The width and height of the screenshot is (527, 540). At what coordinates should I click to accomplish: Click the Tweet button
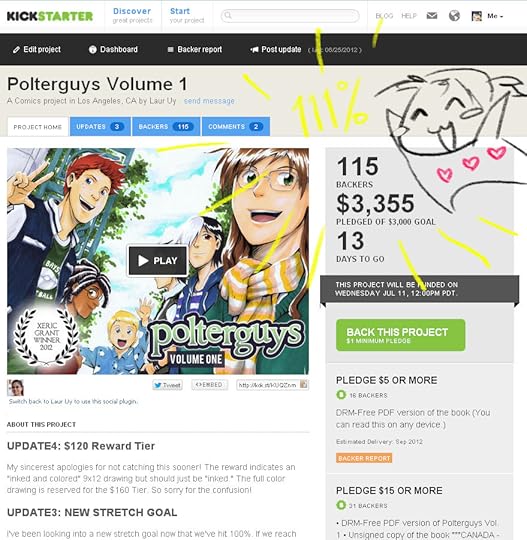167,385
